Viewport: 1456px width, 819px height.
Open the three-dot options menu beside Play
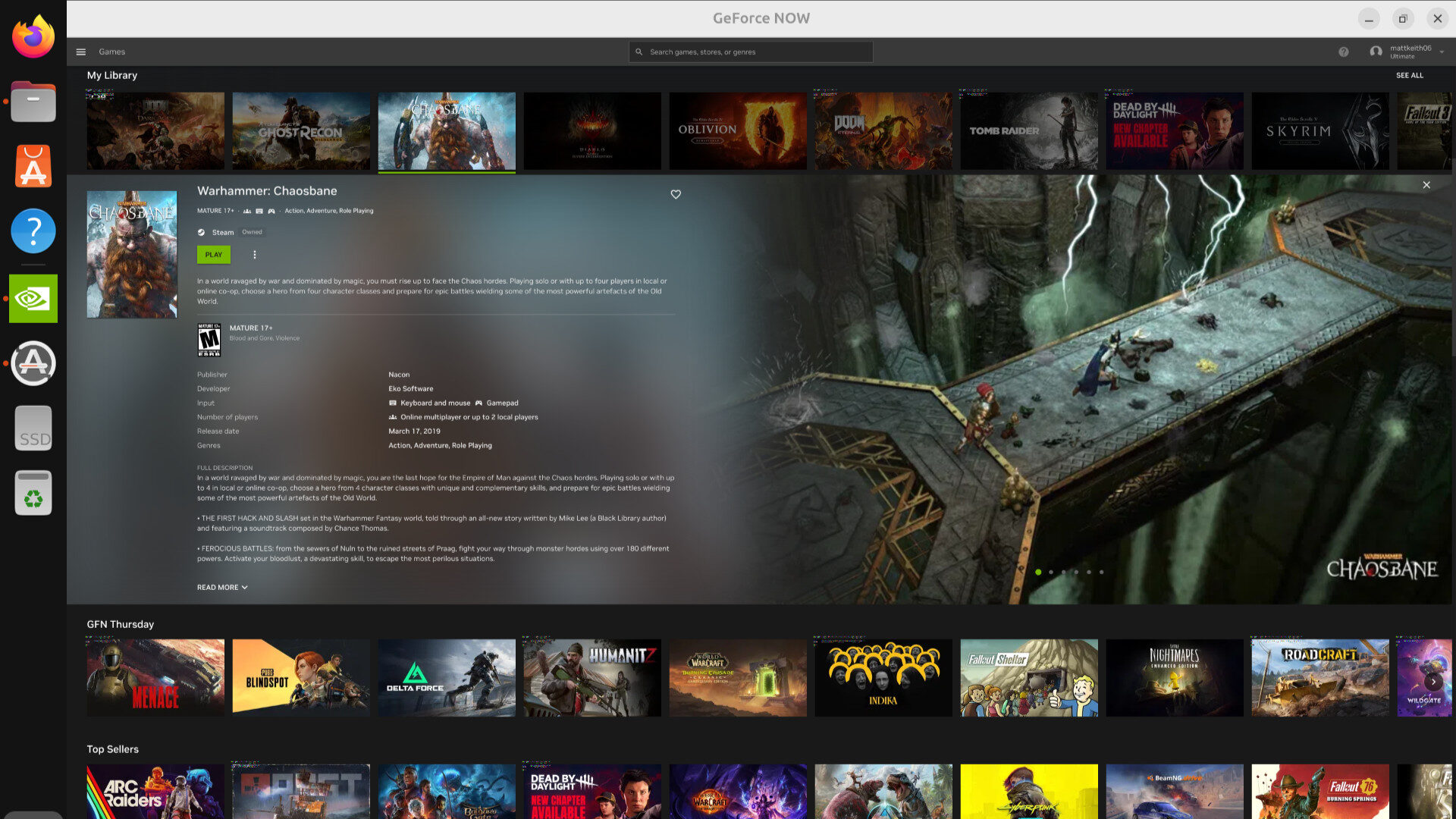(254, 255)
